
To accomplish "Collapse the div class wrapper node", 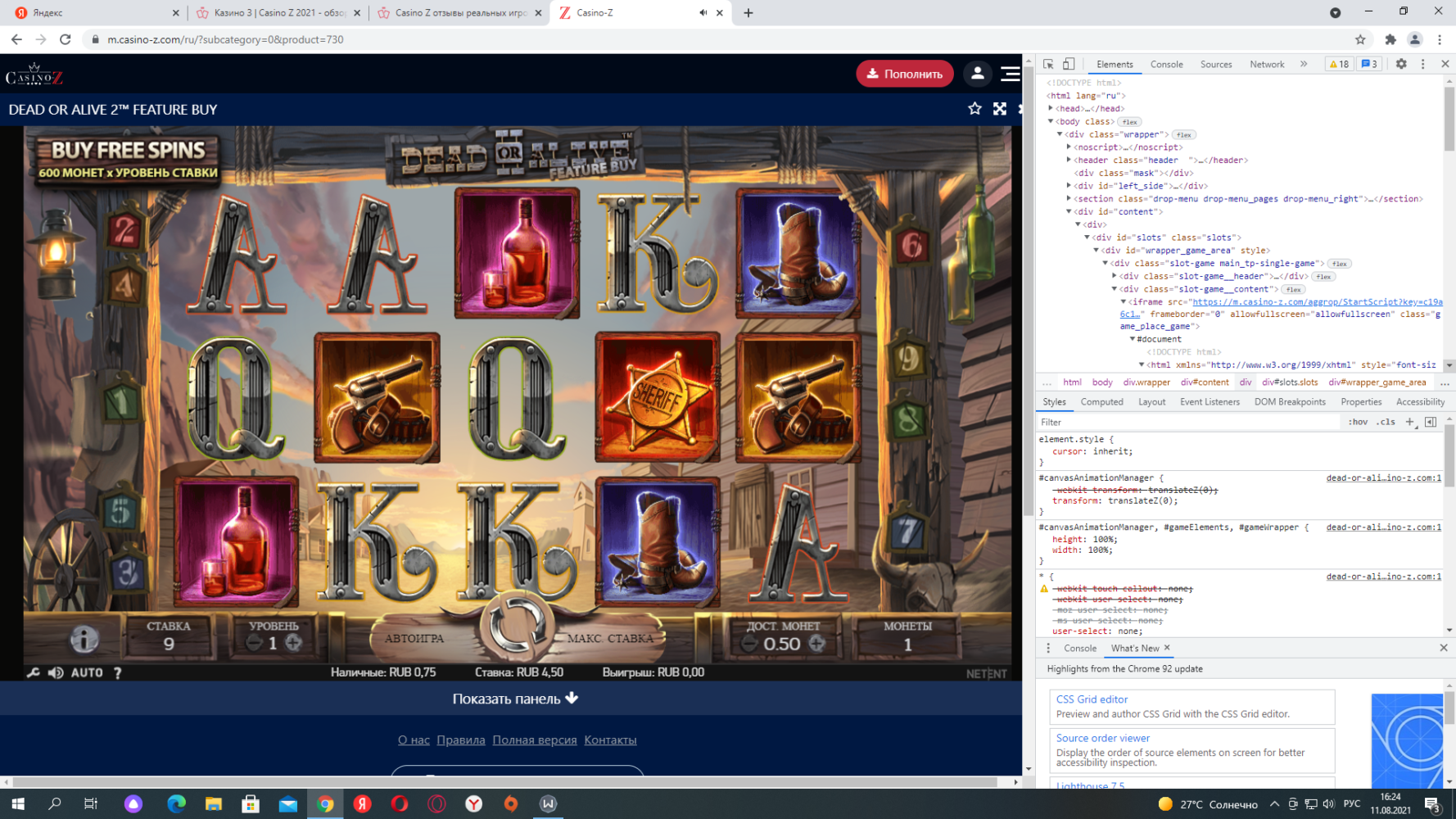I will pos(1060,134).
